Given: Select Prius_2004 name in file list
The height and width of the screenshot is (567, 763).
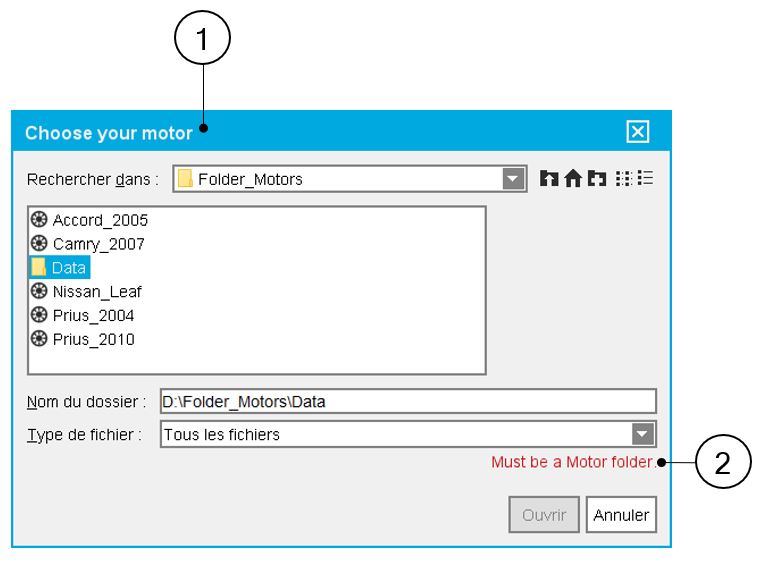Looking at the screenshot, I should (93, 315).
